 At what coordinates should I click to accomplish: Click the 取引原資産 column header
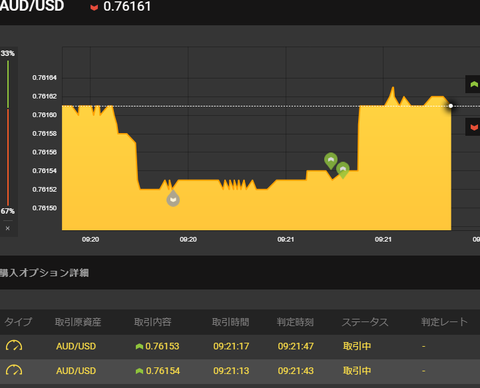pos(78,322)
